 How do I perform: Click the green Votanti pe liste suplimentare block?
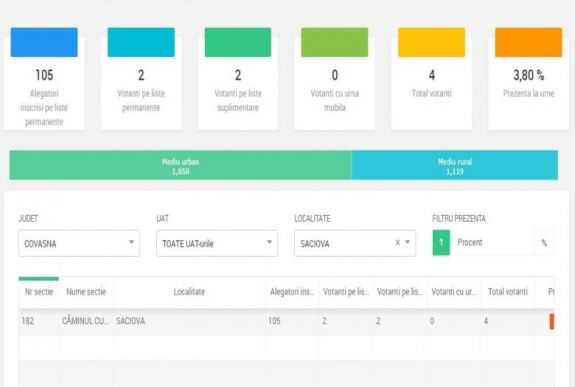tap(238, 42)
